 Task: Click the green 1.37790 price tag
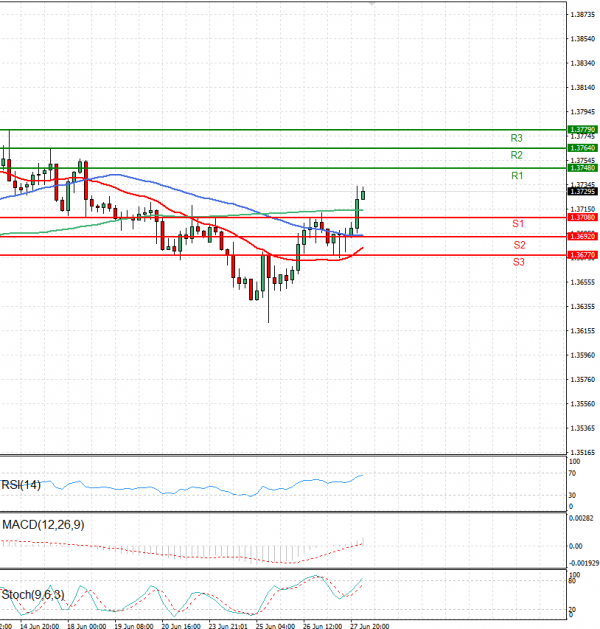click(x=582, y=130)
